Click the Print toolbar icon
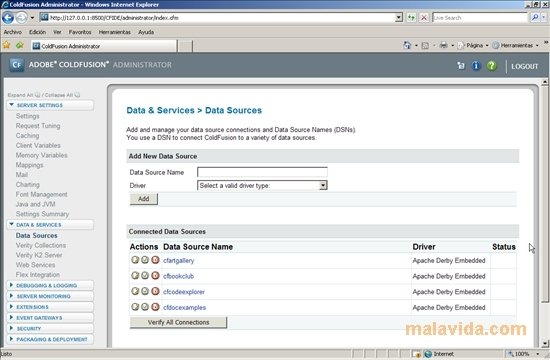550x360 pixels. click(x=444, y=45)
